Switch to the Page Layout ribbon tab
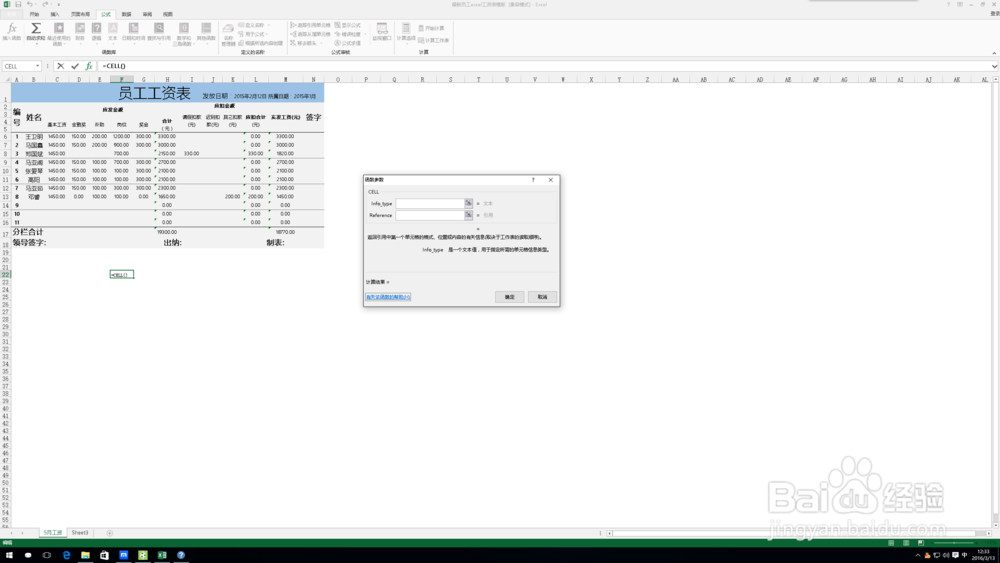The image size is (1000, 563). tap(80, 14)
